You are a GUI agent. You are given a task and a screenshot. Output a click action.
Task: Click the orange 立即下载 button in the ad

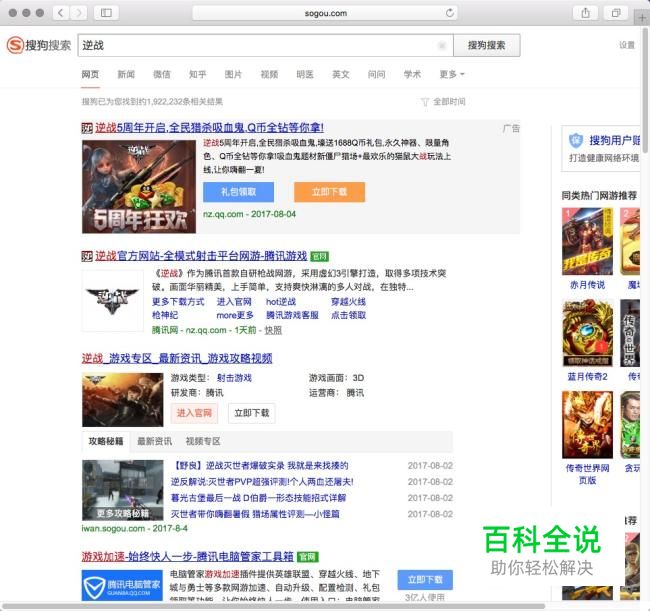(330, 192)
